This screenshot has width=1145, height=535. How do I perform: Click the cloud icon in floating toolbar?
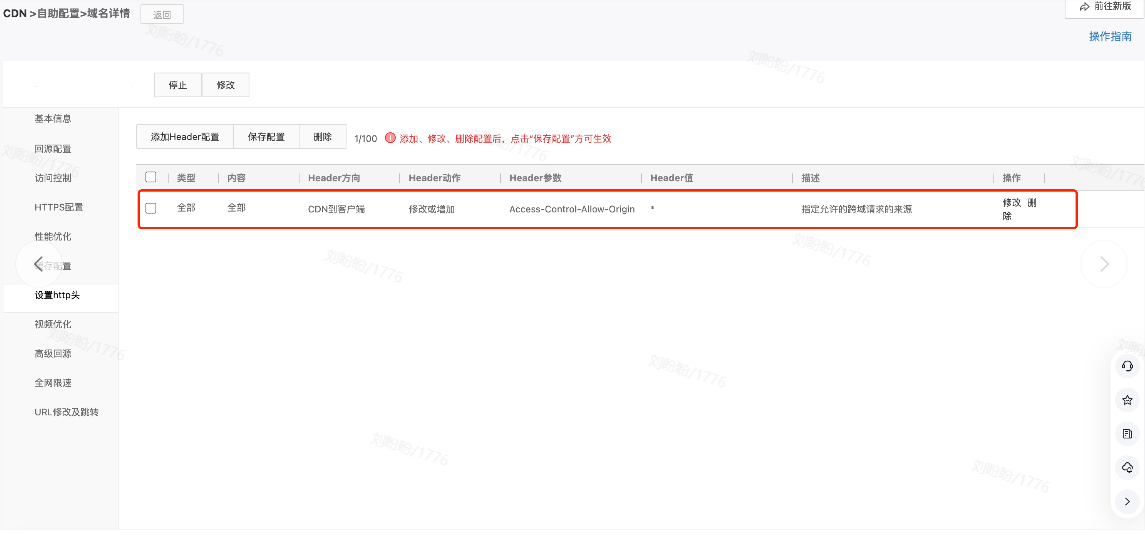pyautogui.click(x=1127, y=468)
